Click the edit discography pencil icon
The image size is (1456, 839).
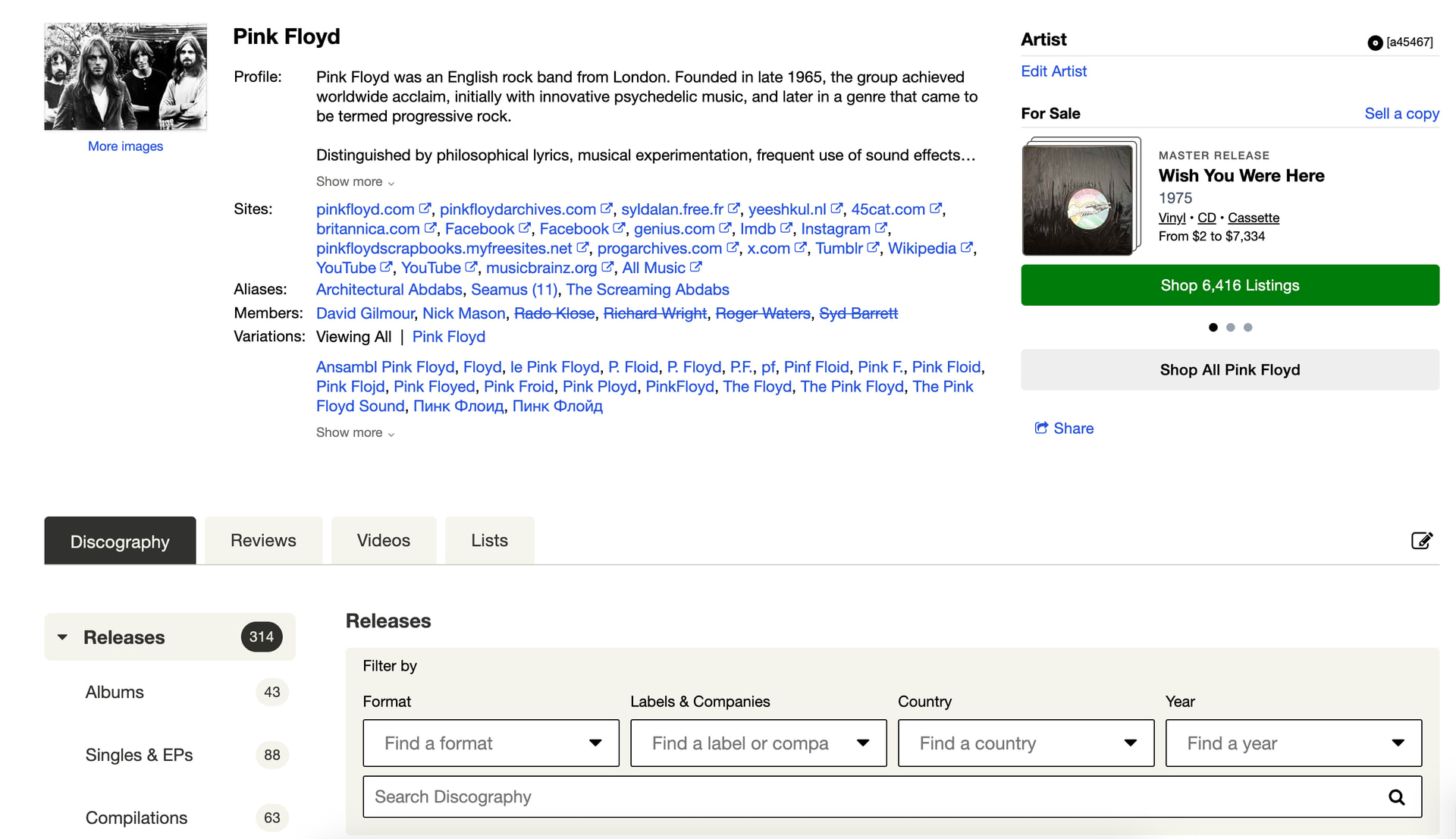coord(1421,540)
